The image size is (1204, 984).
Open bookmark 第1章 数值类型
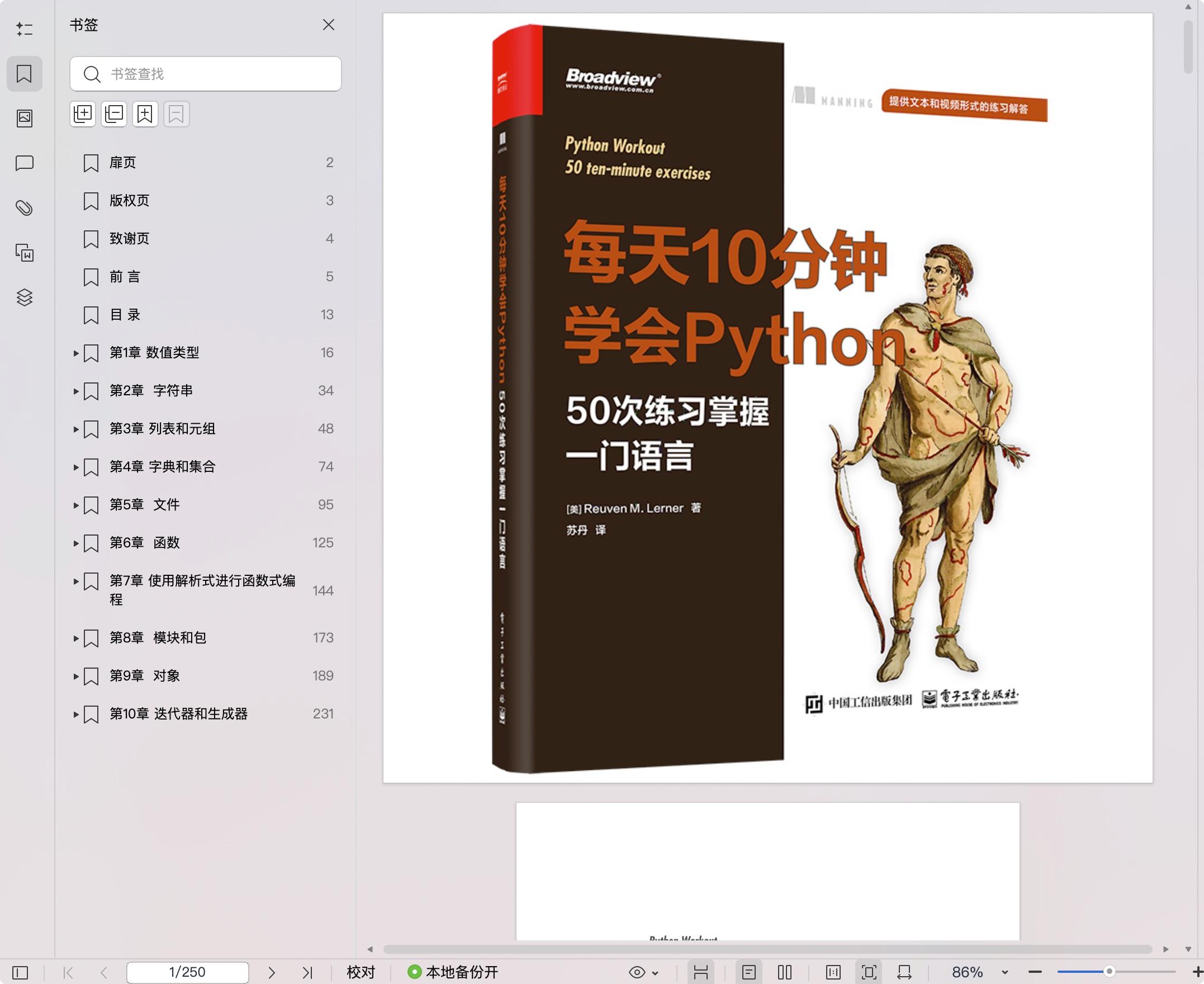pos(154,353)
